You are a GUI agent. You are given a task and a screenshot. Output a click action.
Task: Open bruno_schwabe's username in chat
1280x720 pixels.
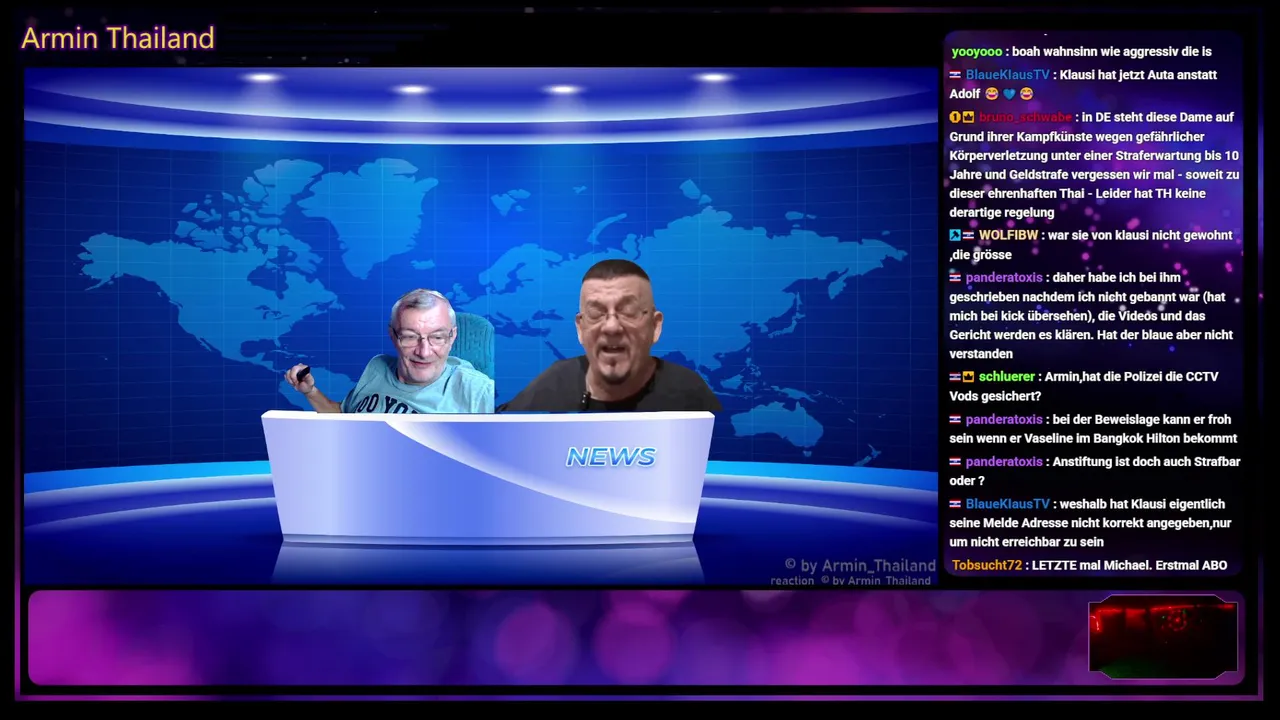click(x=1025, y=117)
